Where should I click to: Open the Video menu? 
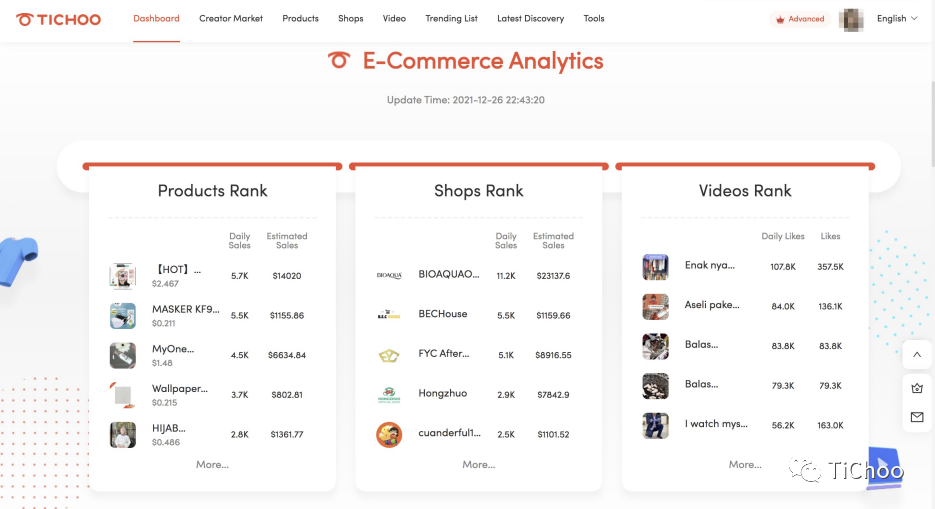point(394,18)
